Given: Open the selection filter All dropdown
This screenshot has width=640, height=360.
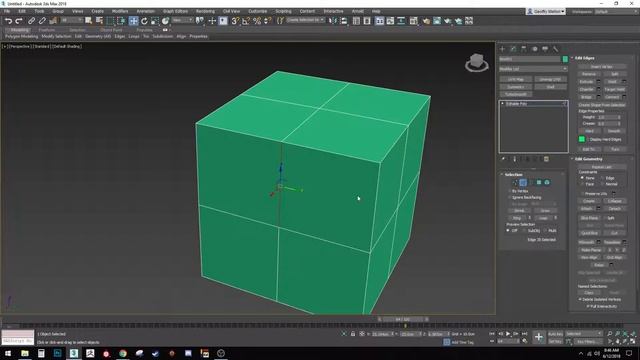Looking at the screenshot, I should coord(72,20).
